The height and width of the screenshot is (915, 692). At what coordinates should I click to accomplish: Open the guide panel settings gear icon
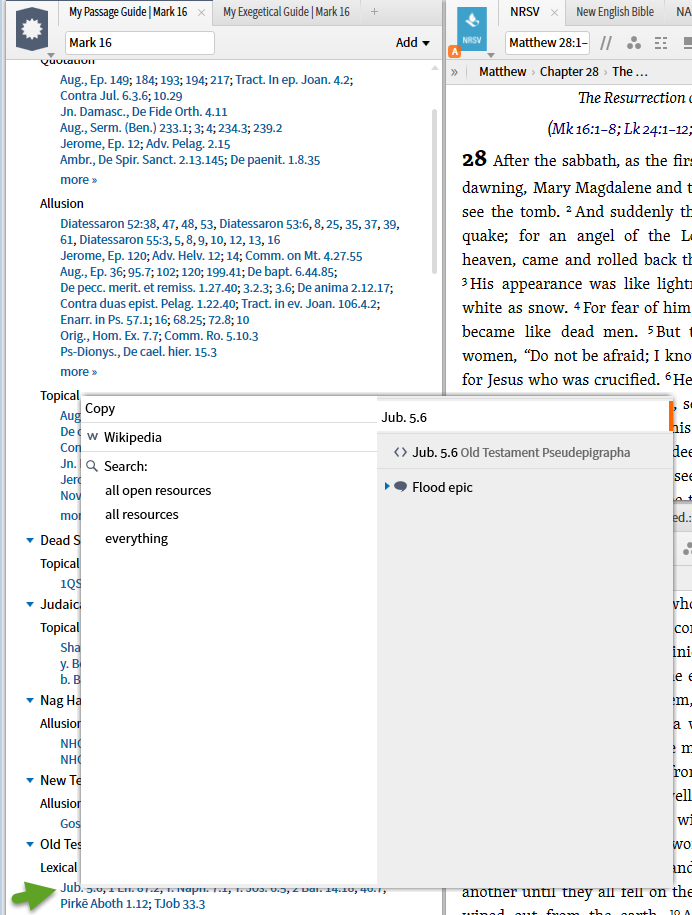point(32,29)
